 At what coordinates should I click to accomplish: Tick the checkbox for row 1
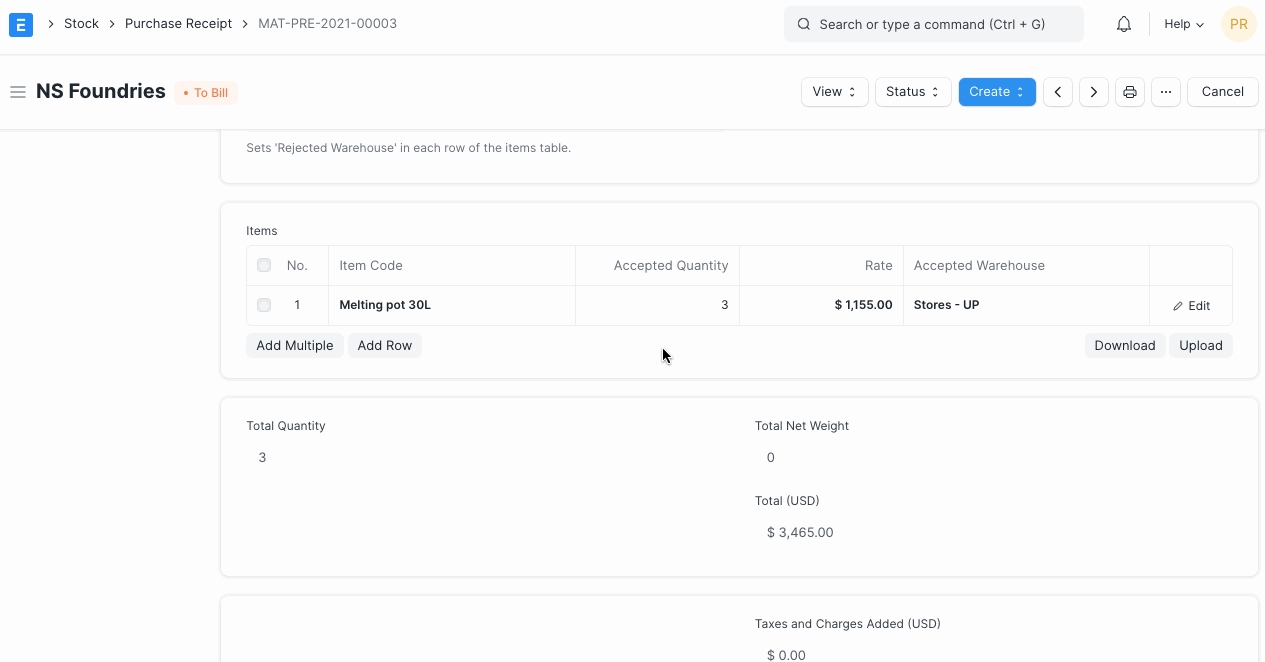coord(264,305)
